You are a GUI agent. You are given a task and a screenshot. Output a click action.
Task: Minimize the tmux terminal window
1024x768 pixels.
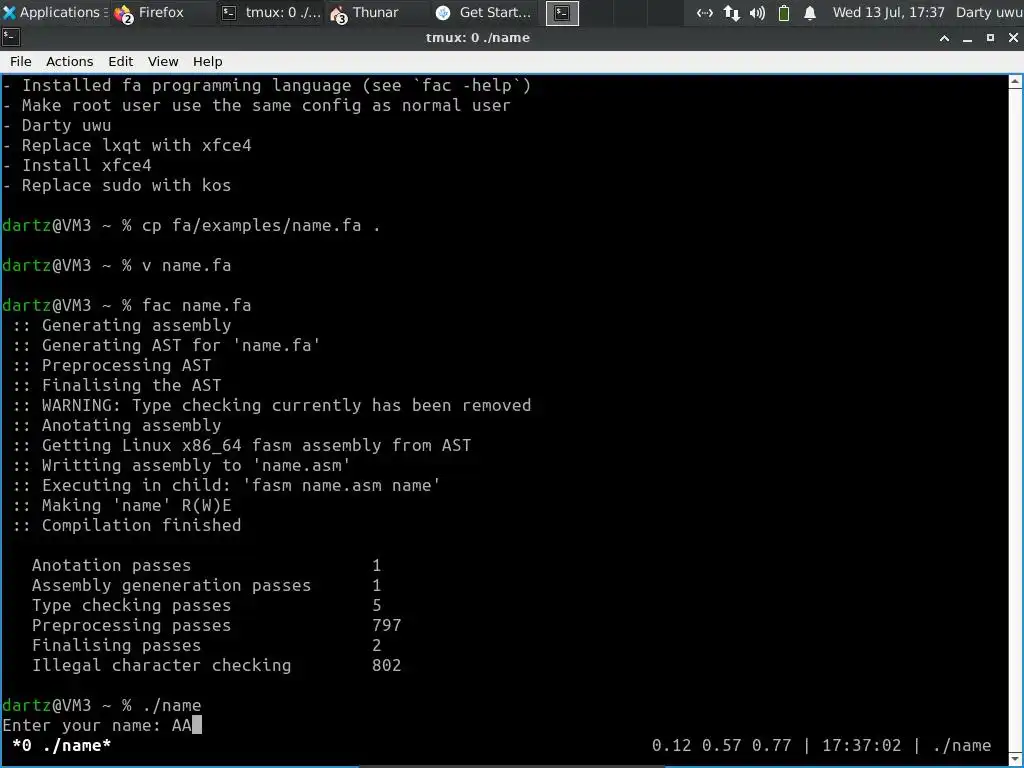[968, 39]
